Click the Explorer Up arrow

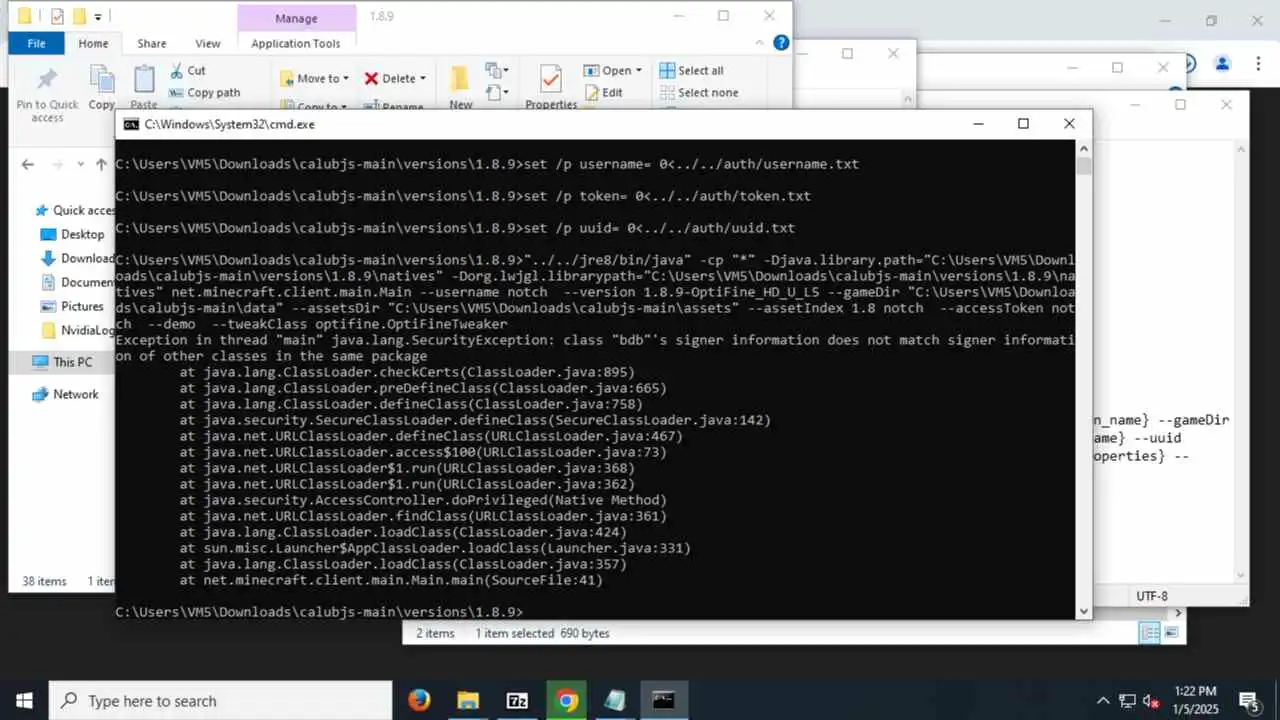tap(101, 165)
